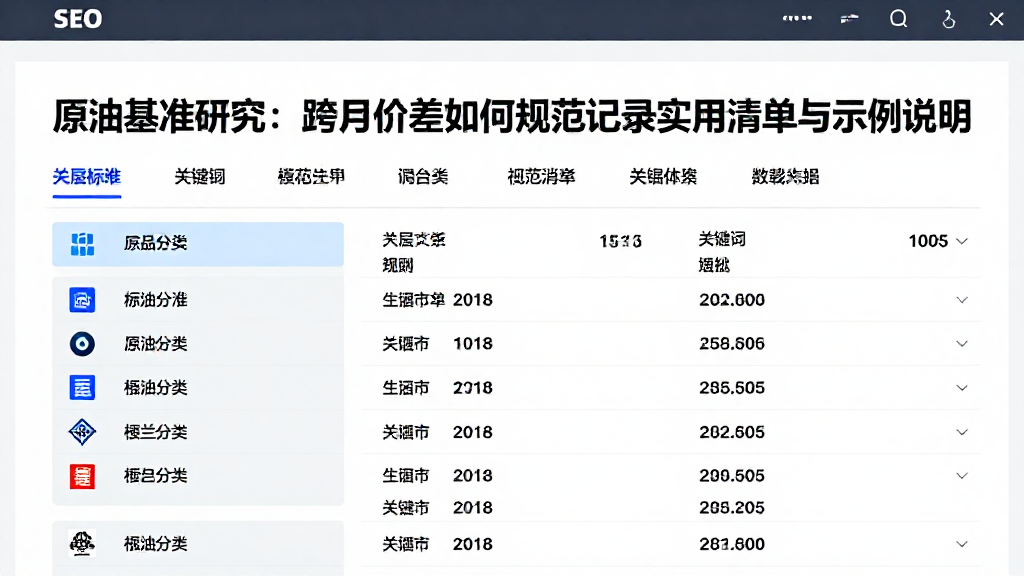Select the 关键体系 tab

(x=663, y=177)
